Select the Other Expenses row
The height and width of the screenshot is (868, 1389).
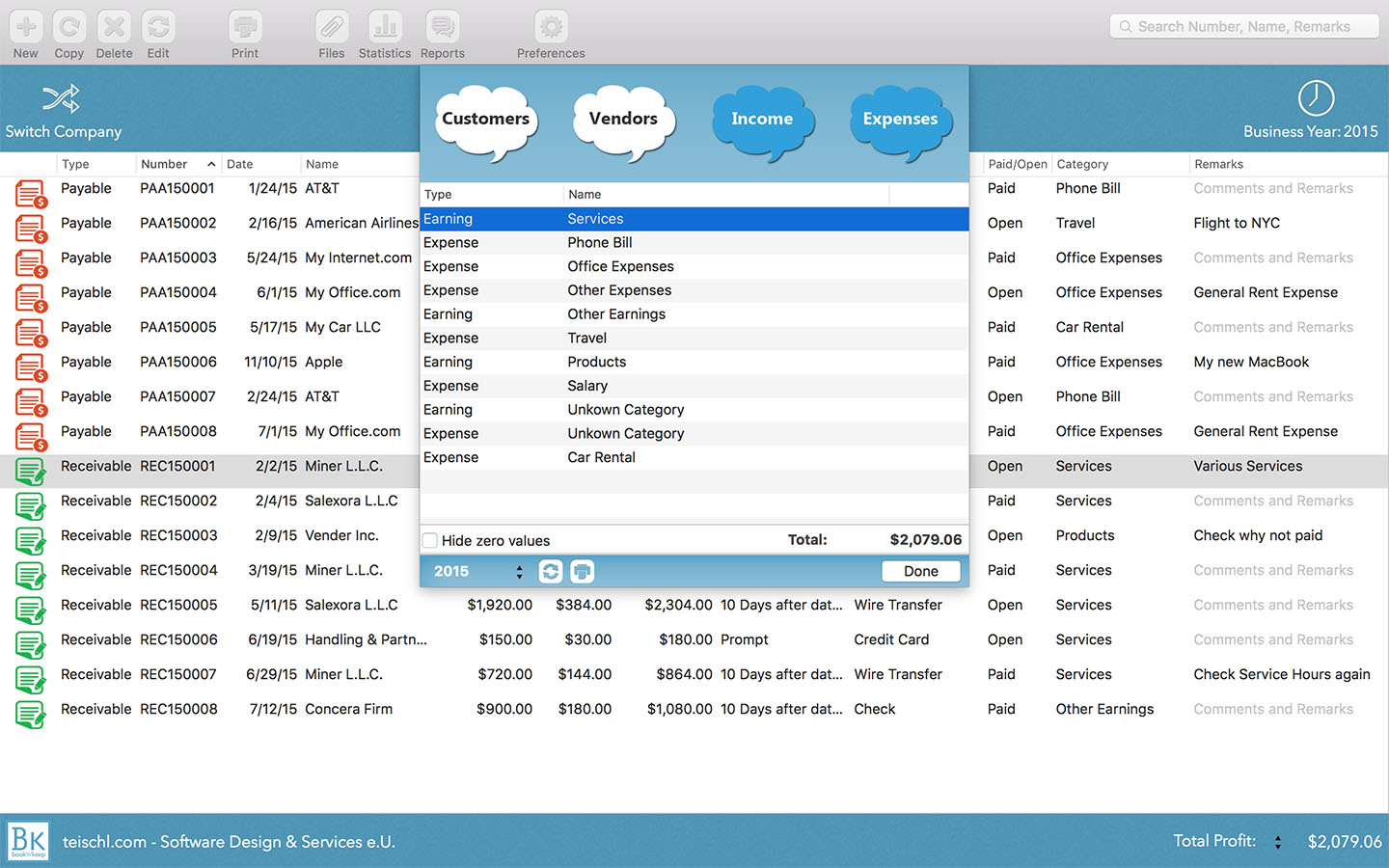pyautogui.click(x=694, y=290)
